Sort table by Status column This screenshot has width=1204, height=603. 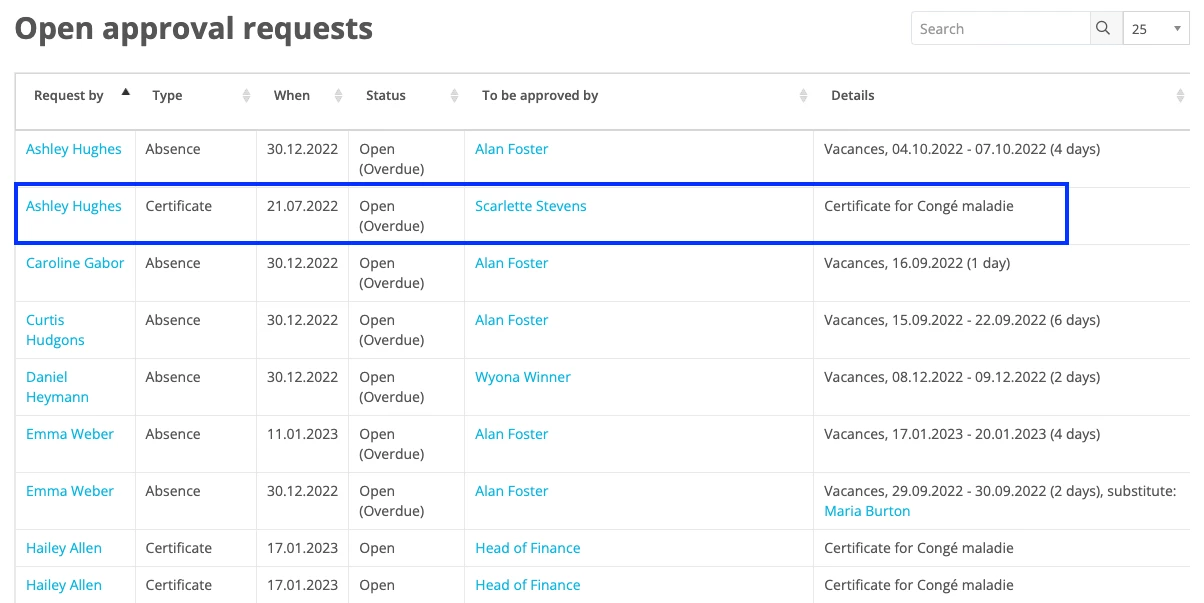tap(406, 96)
